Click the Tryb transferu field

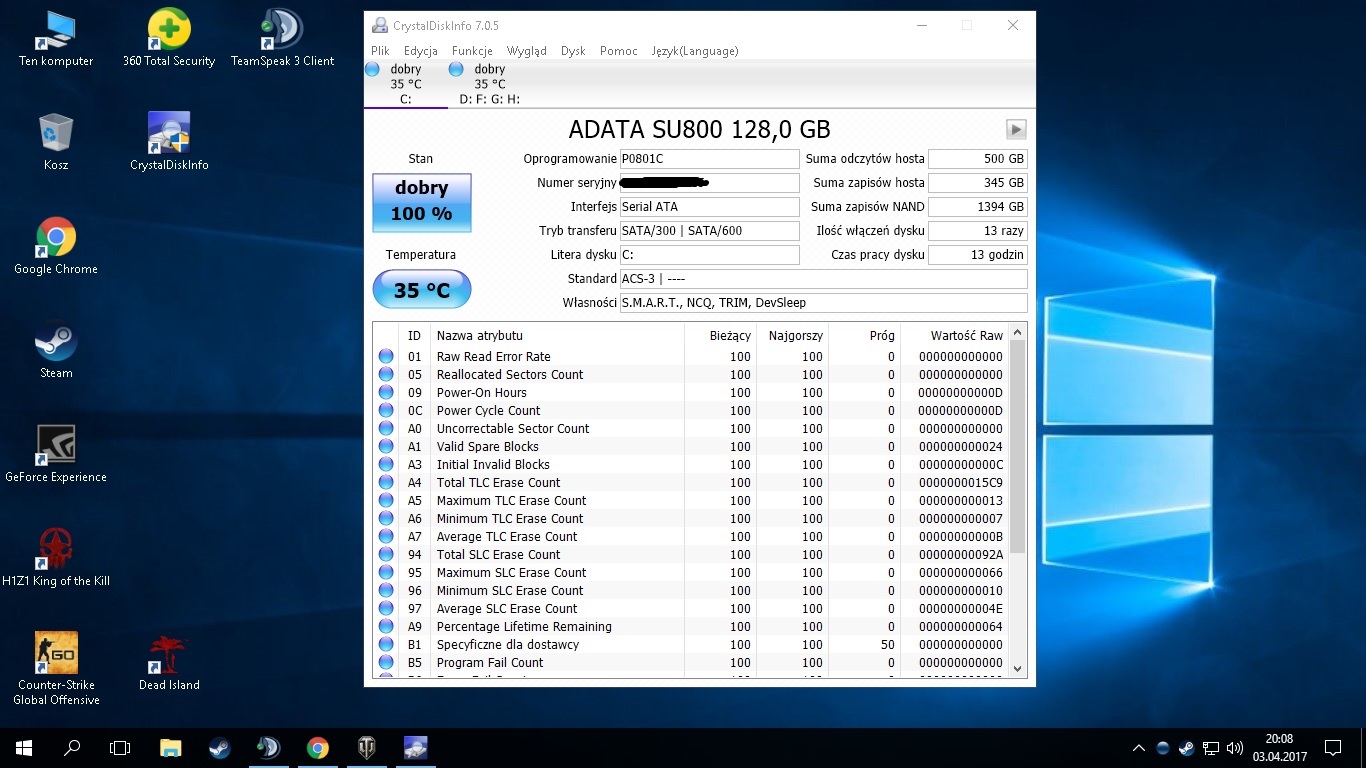pos(710,231)
